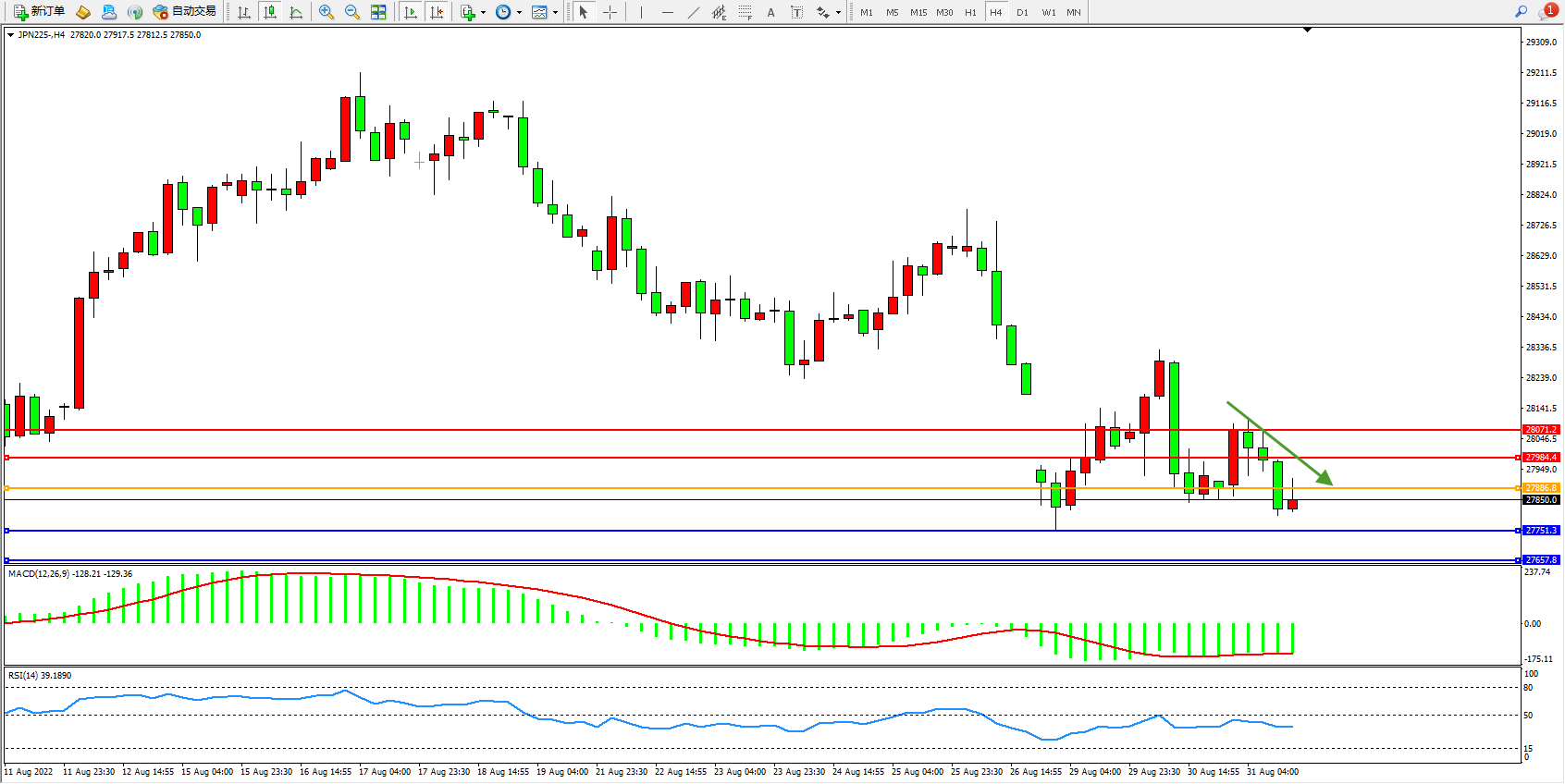Viewport: 1565px width, 784px height.
Task: Open the indicators list dropdown arrow
Action: tap(483, 13)
